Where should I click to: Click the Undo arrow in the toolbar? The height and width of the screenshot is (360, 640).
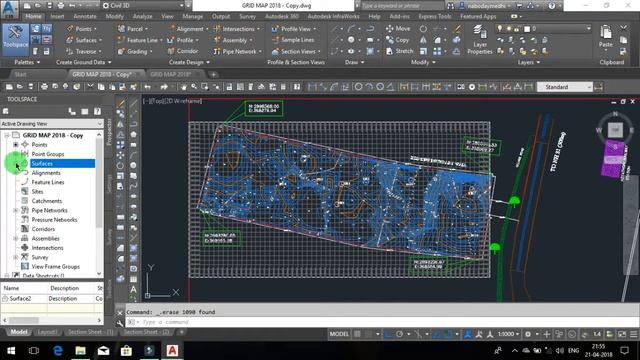click(x=147, y=87)
